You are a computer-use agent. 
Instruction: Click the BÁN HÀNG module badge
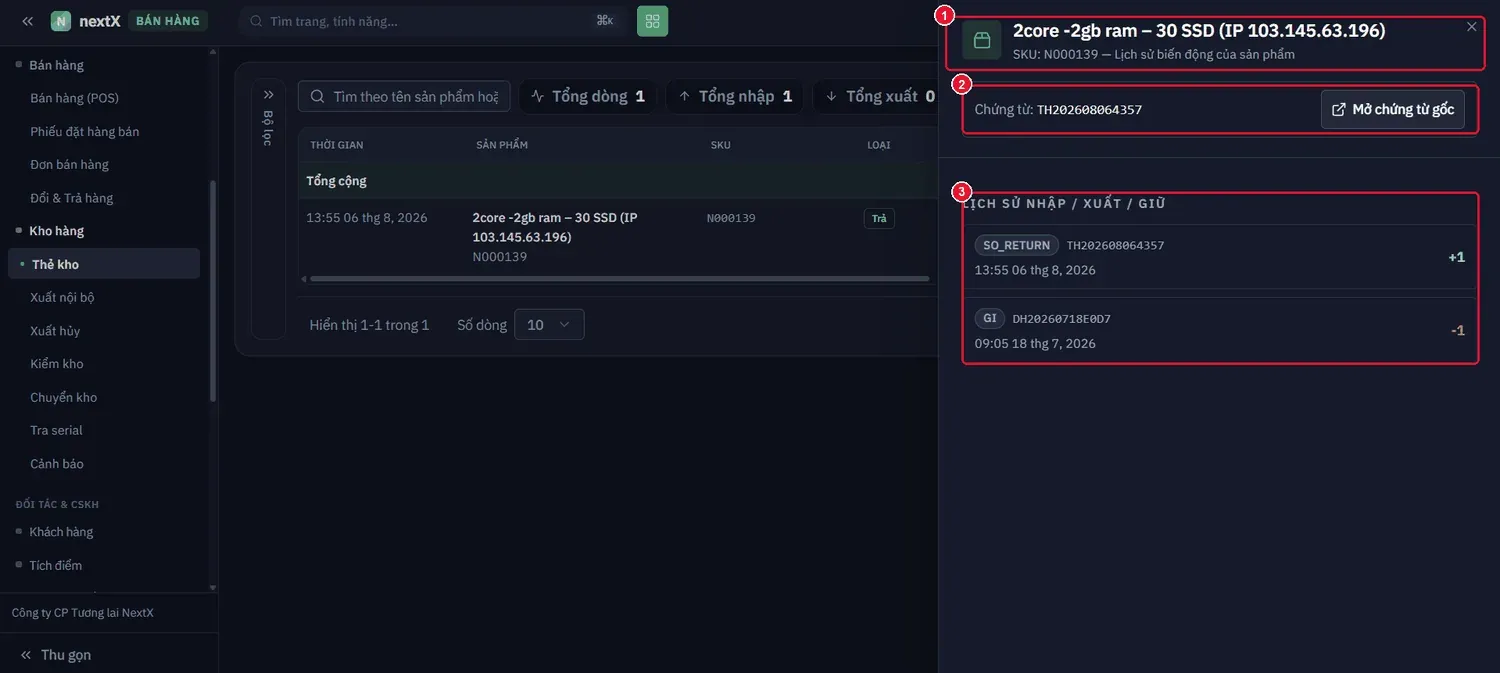[x=168, y=21]
